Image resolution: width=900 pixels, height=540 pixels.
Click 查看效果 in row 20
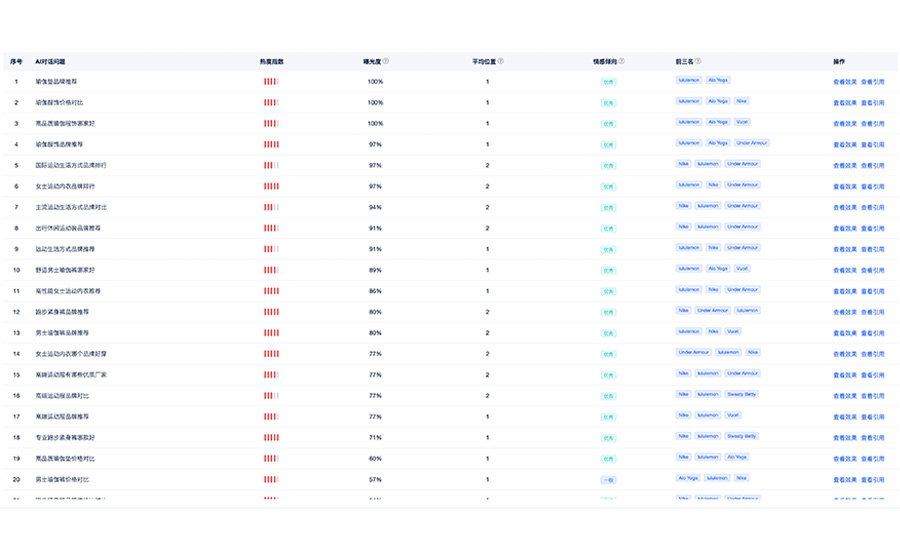click(x=844, y=480)
